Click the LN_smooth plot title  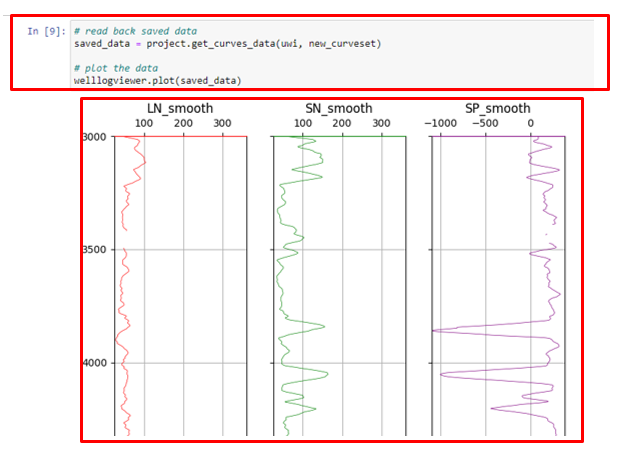coord(180,108)
